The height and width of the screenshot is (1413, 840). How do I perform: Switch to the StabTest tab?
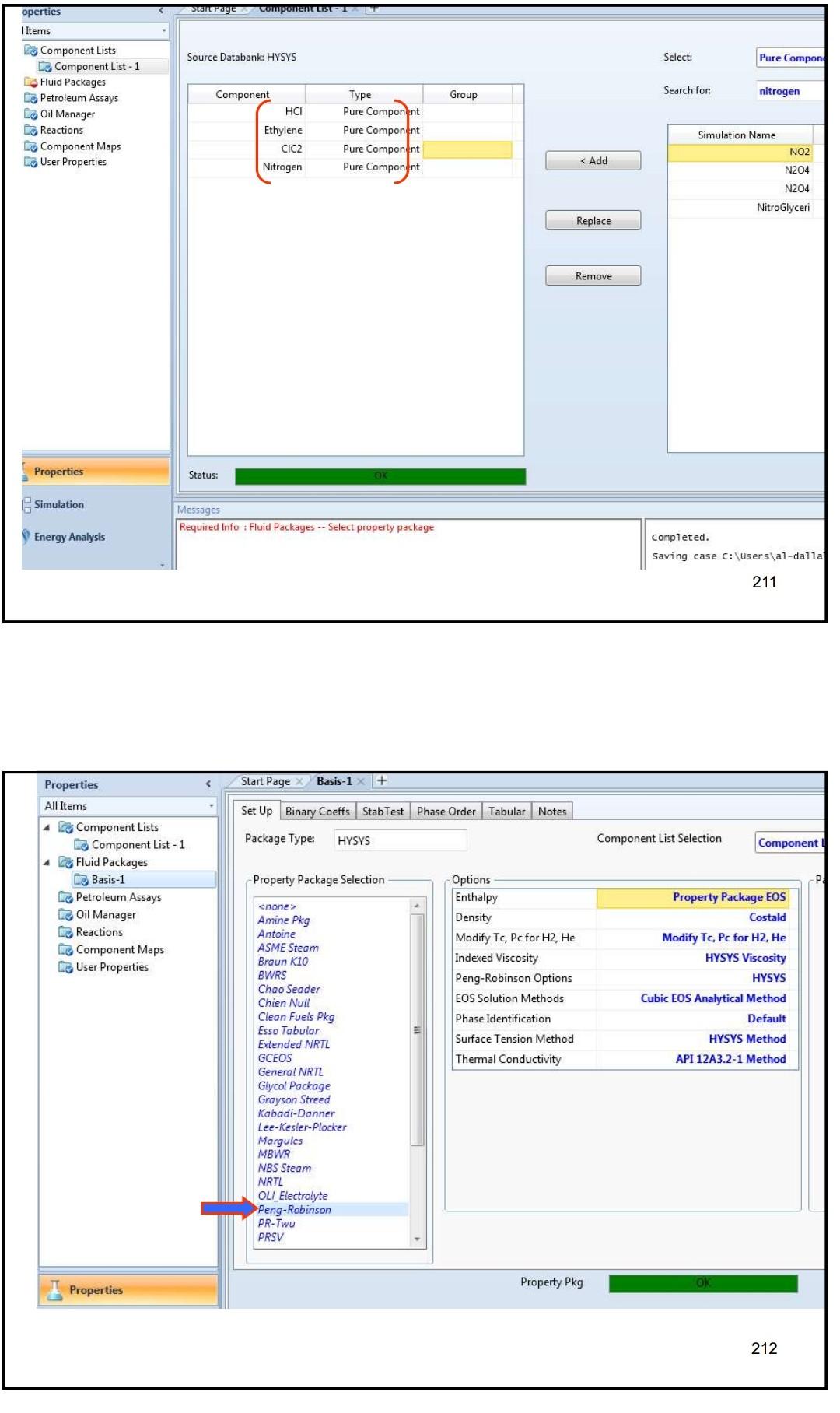(x=383, y=812)
